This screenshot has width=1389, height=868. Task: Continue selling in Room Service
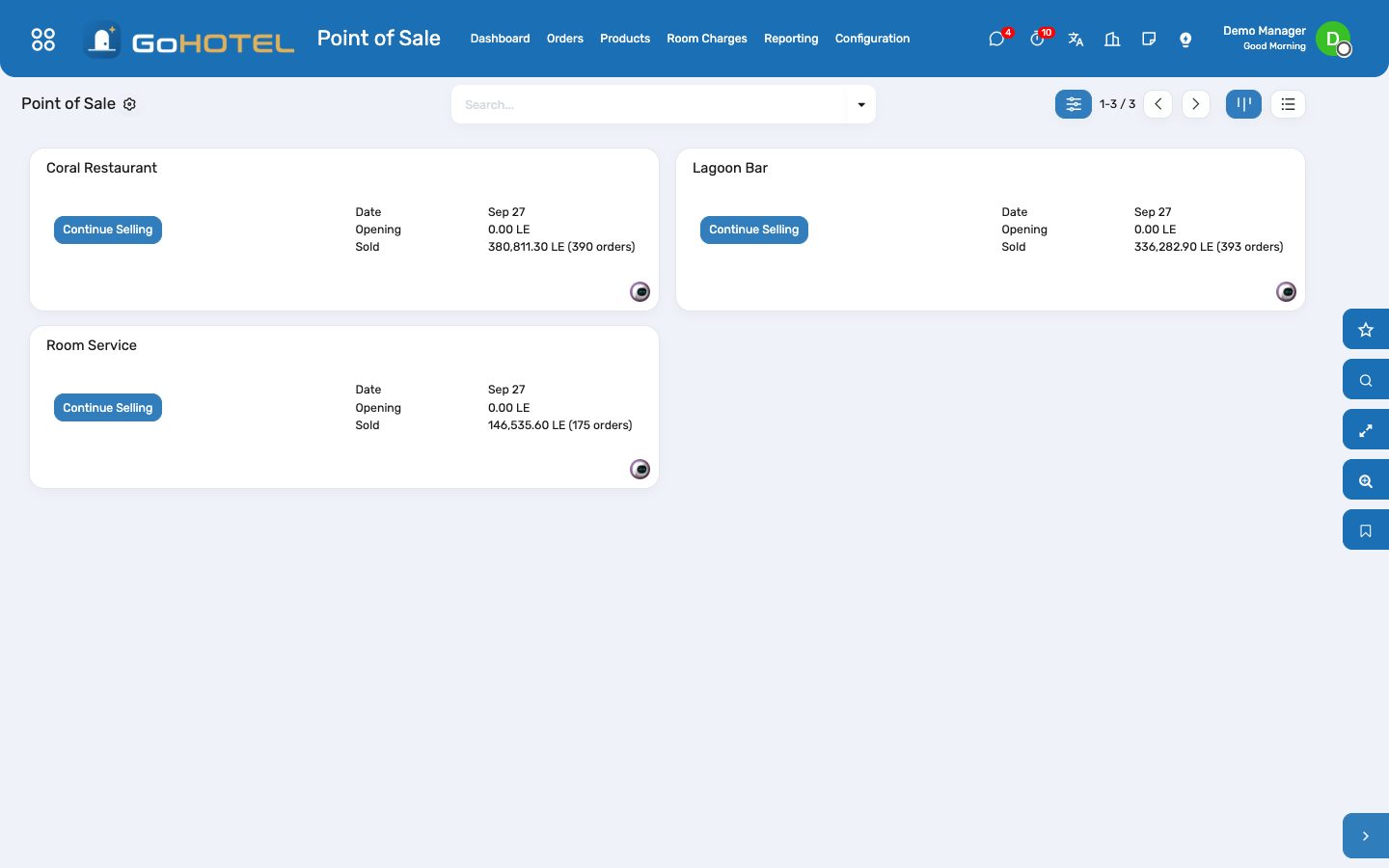[x=108, y=408]
